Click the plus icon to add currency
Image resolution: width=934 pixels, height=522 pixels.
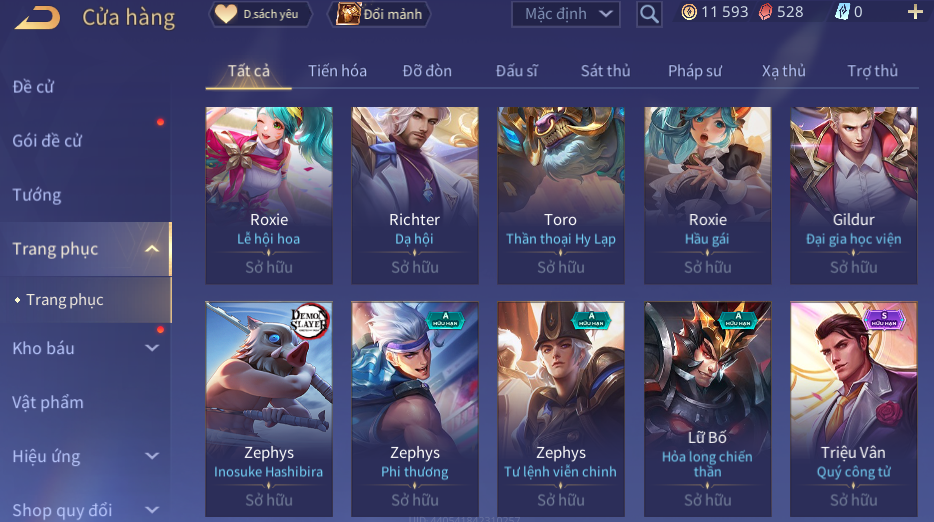[915, 12]
